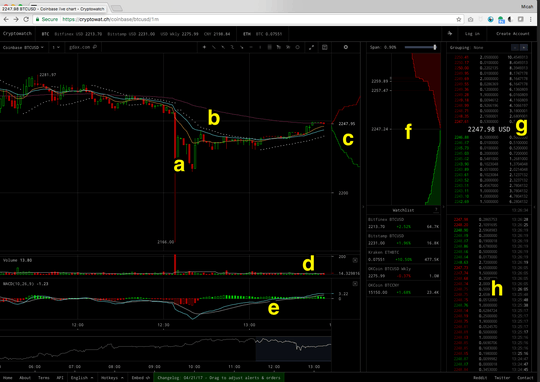Close the MACD indicator panel
The image size is (540, 382).
355,283
